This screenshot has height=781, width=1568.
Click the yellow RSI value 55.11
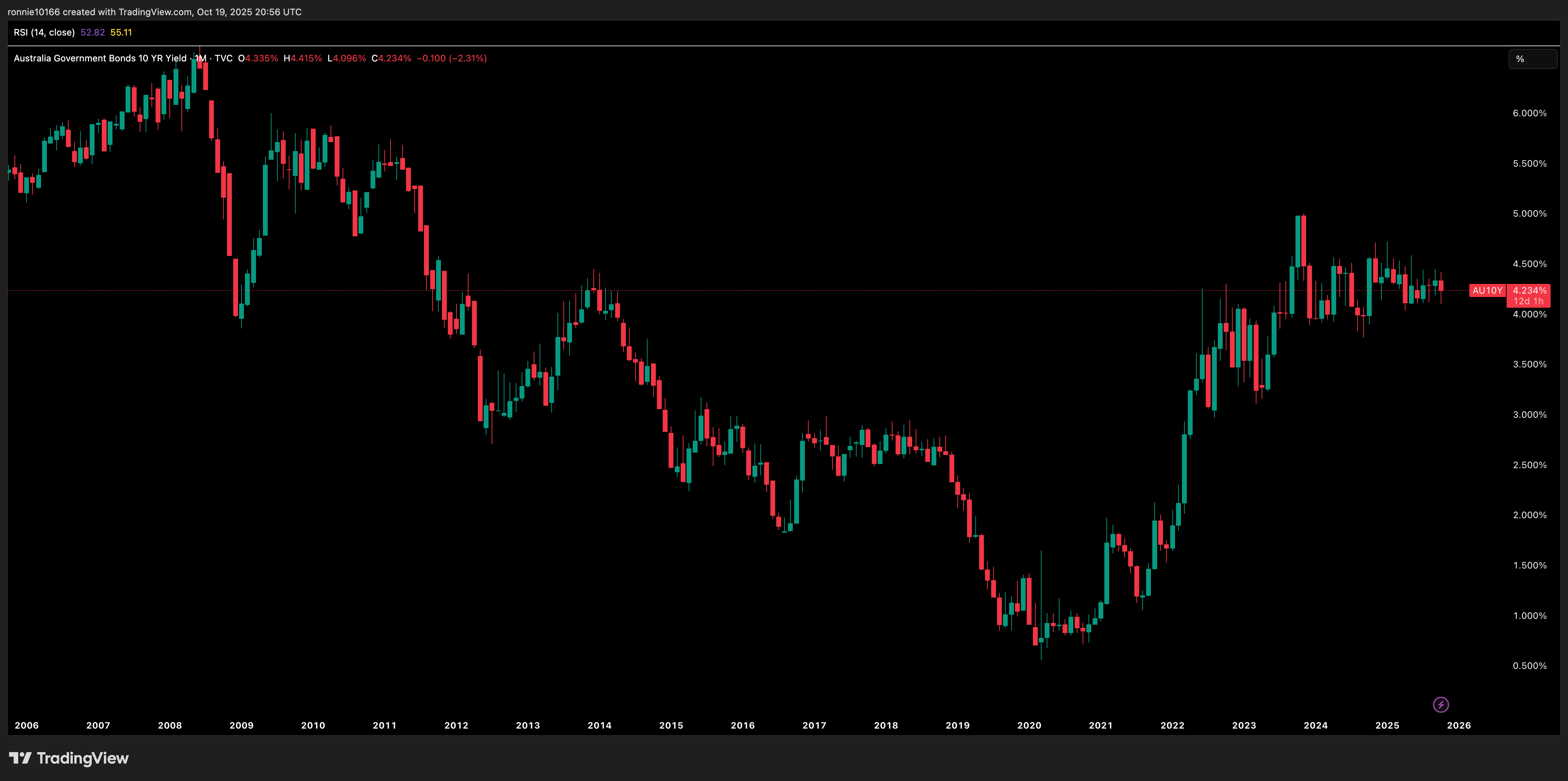tap(121, 32)
